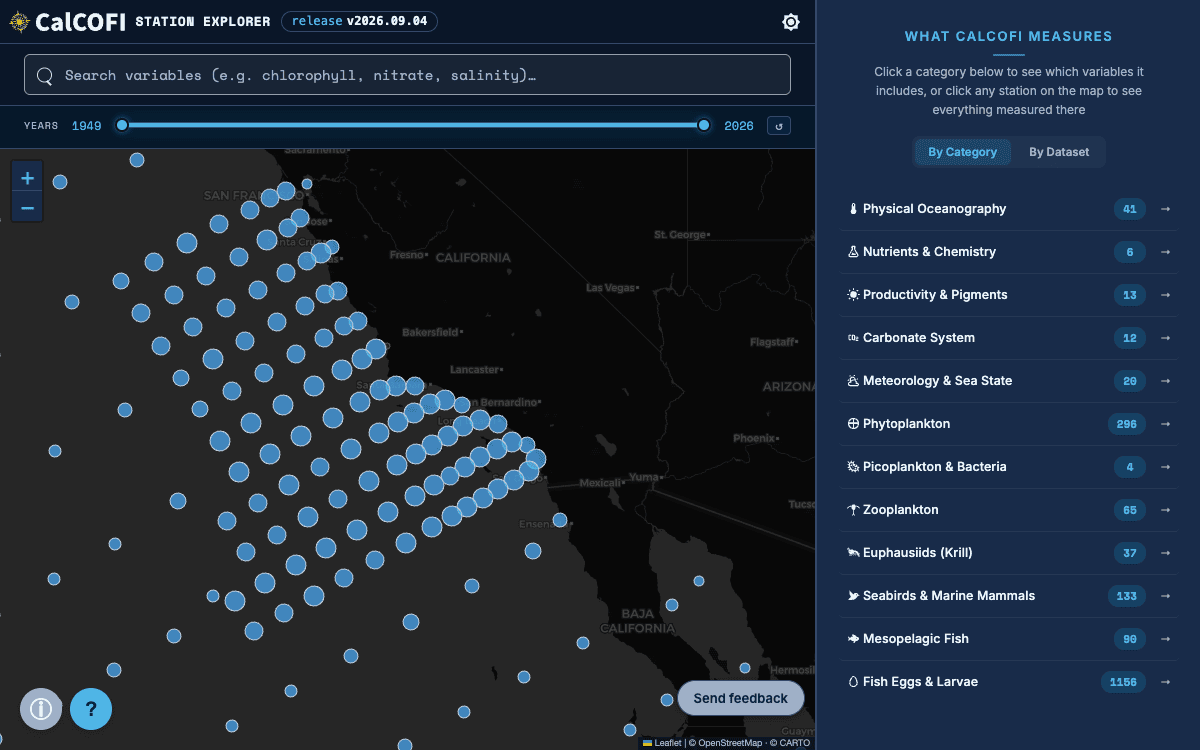This screenshot has width=1200, height=750.
Task: Click the Carbonate System 12 badge
Action: [x=1130, y=338]
